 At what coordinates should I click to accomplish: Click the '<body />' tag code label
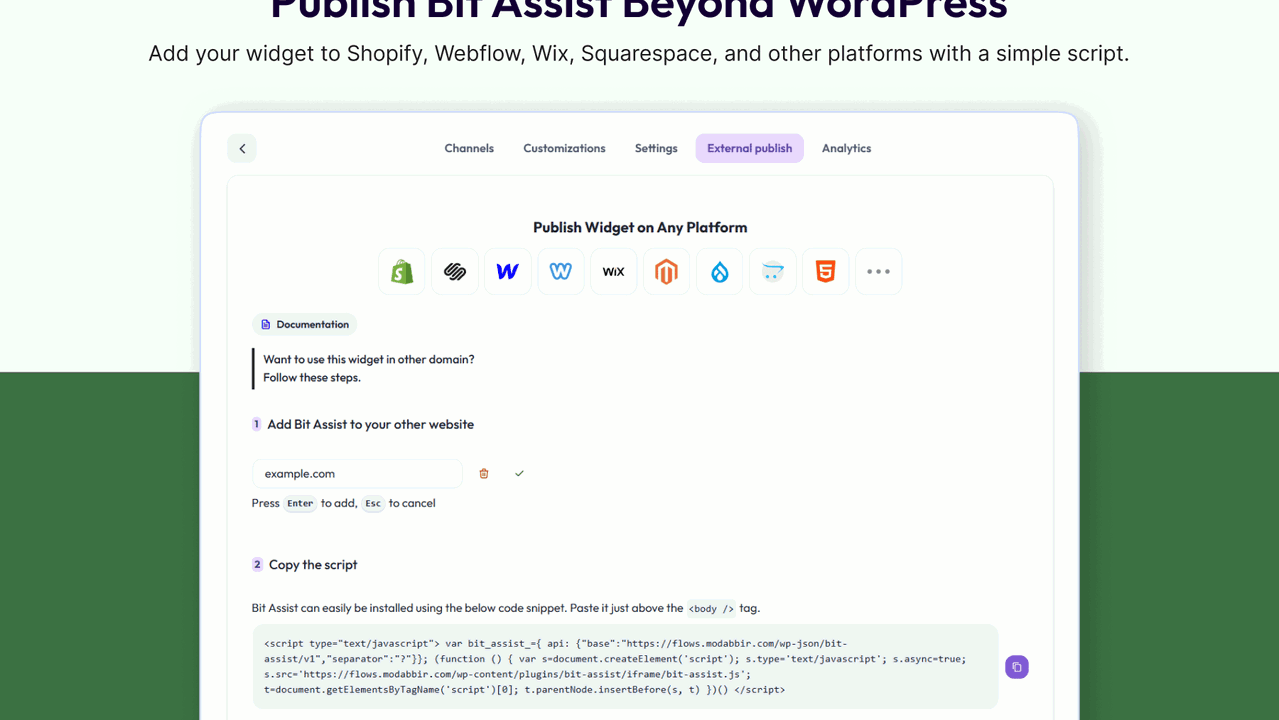[711, 609]
